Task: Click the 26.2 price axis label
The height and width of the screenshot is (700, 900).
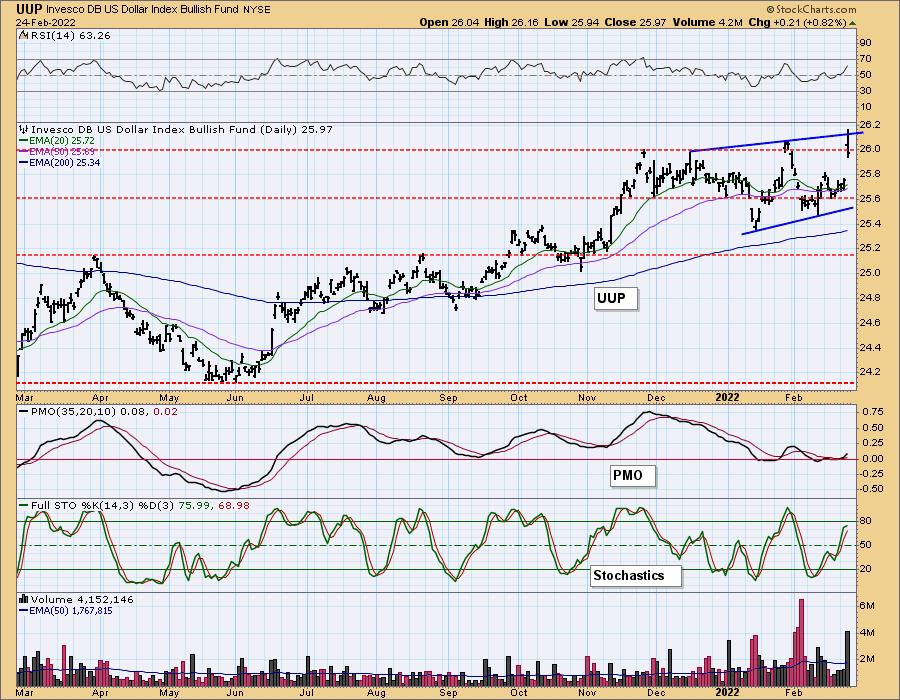Action: pos(871,125)
